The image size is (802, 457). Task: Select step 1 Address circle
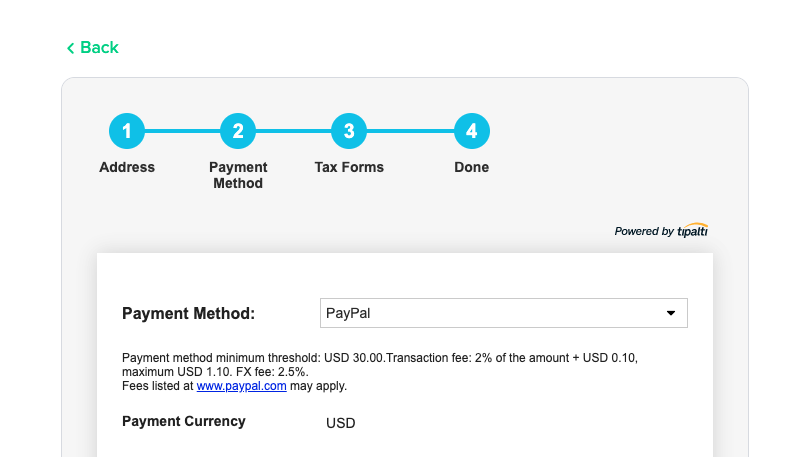click(127, 131)
